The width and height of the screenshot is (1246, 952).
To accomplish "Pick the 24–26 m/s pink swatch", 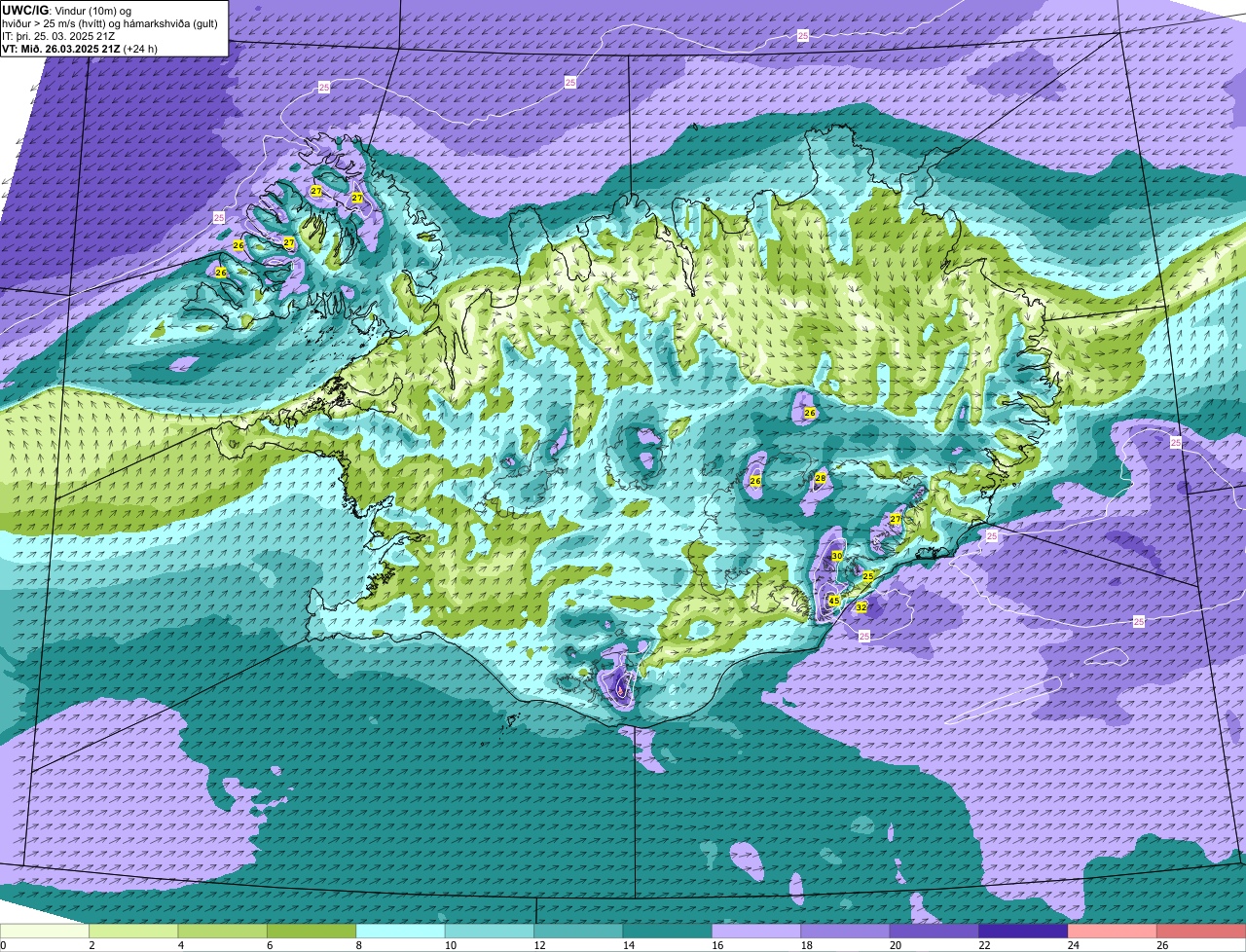I will [x=1113, y=931].
